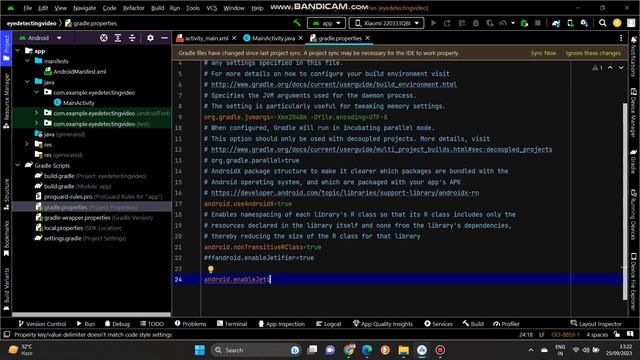The height and width of the screenshot is (360, 640).
Task: Go to next highlighted error arrow
Action: 621,68
